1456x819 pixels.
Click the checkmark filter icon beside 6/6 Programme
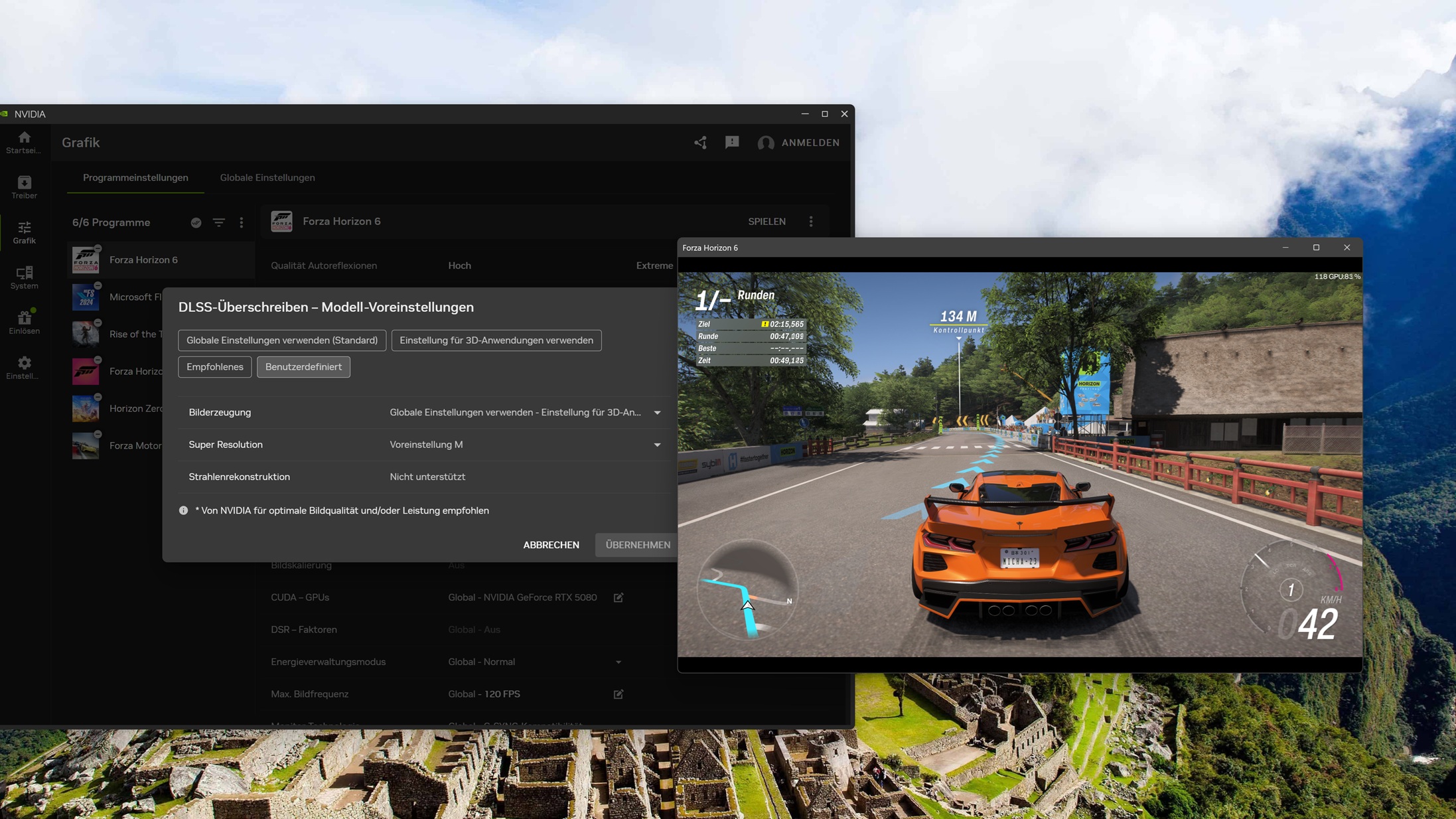(196, 223)
